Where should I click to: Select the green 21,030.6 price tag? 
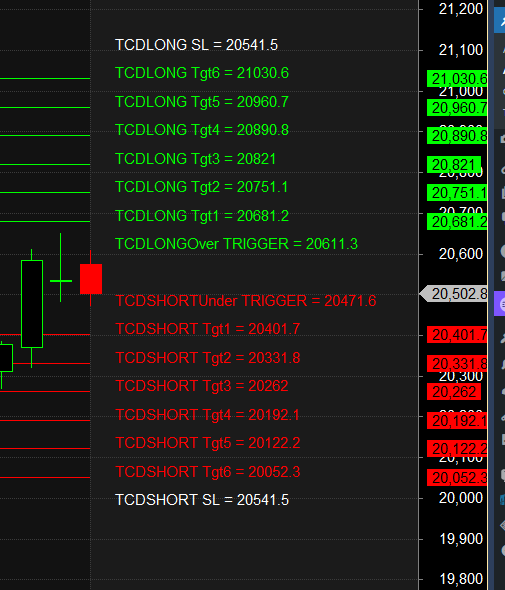point(457,79)
